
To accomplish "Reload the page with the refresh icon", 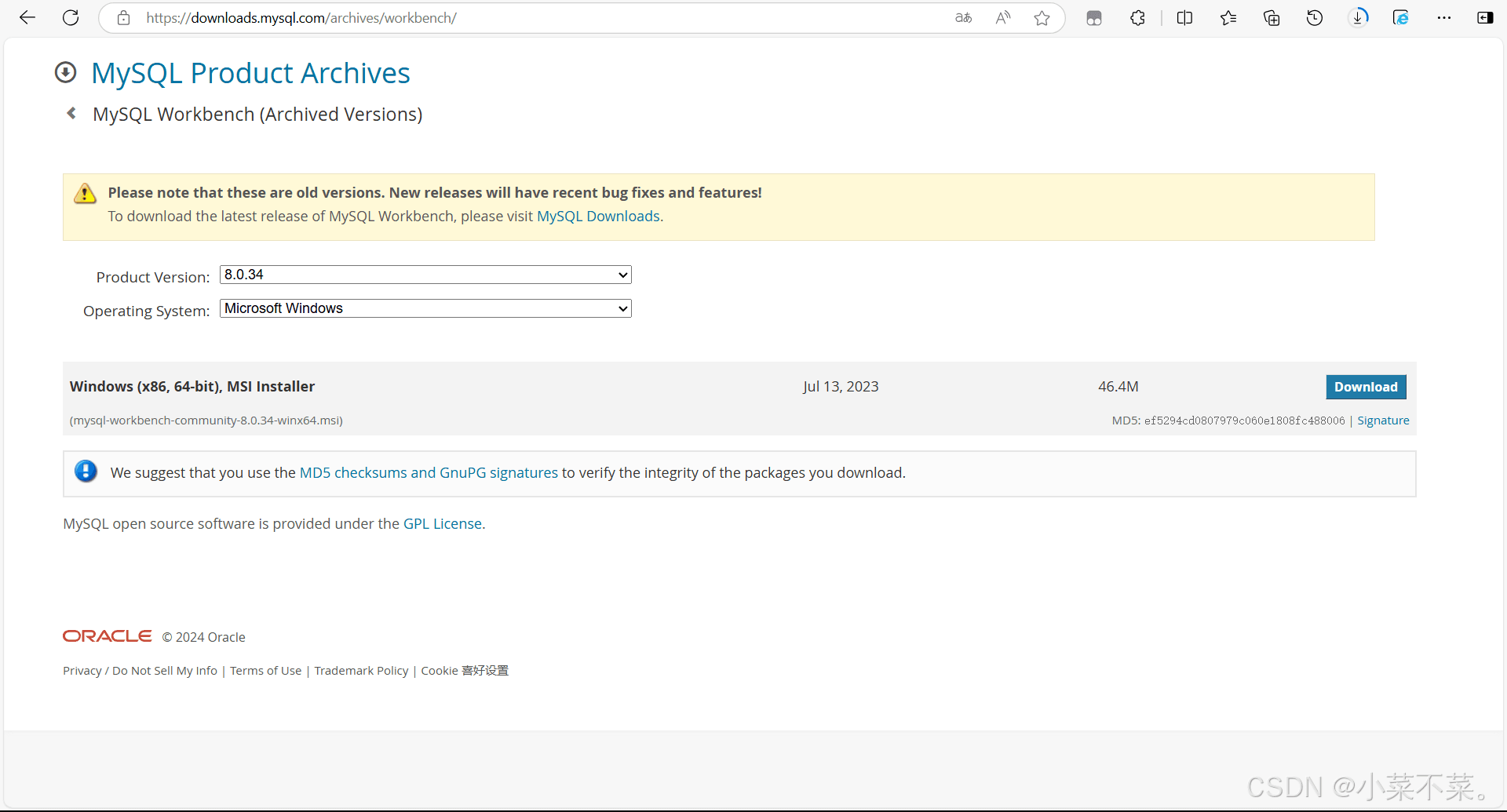I will tap(71, 17).
